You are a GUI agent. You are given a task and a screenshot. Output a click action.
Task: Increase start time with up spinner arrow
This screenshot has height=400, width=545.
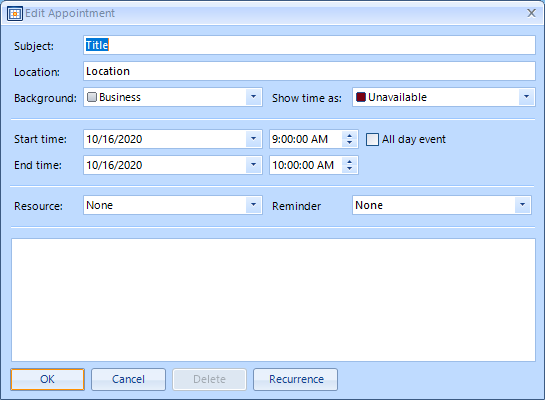click(350, 135)
